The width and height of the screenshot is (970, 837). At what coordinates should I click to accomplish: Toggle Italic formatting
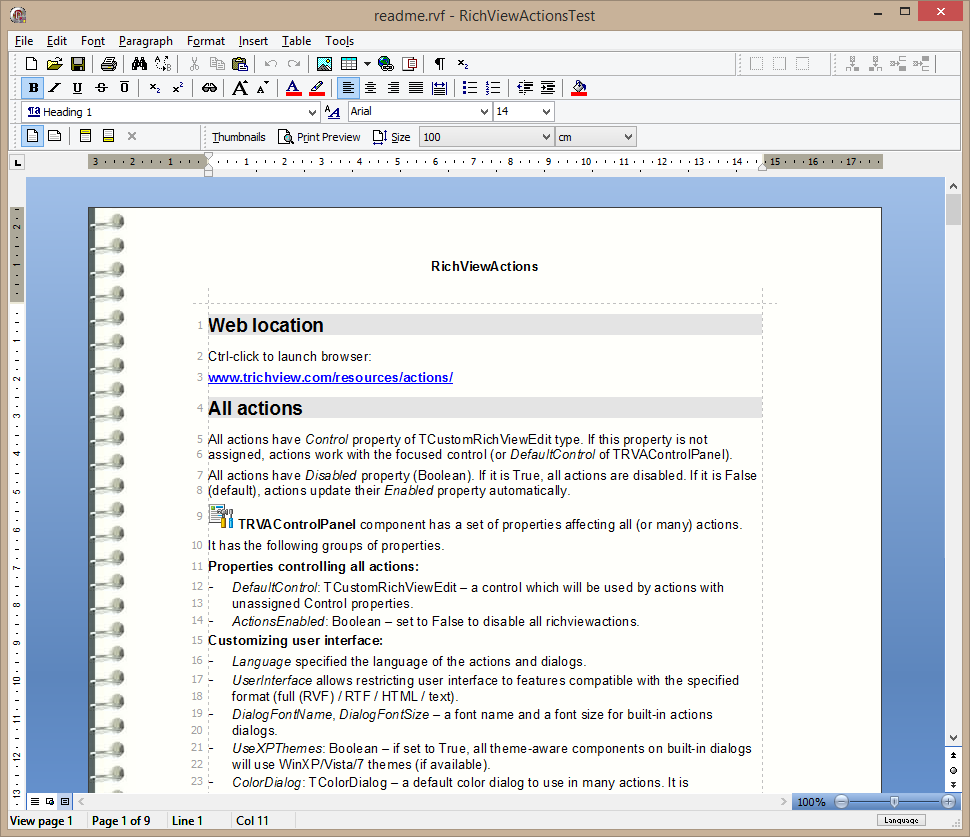pos(55,88)
